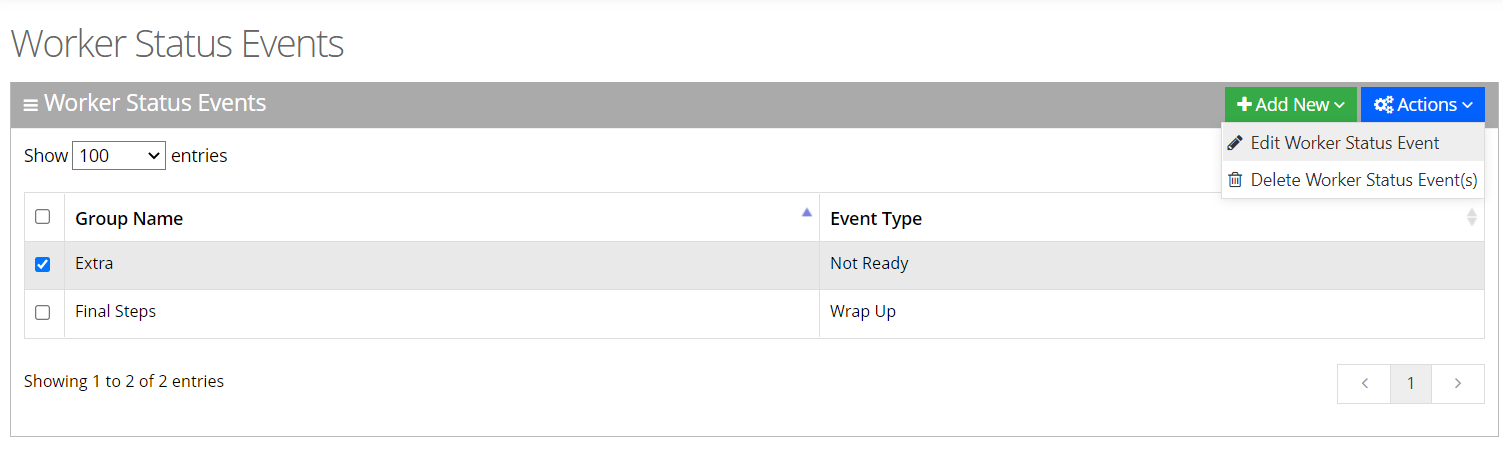The height and width of the screenshot is (468, 1503).
Task: Click the Event Type sort arrows icon
Action: (x=1471, y=217)
